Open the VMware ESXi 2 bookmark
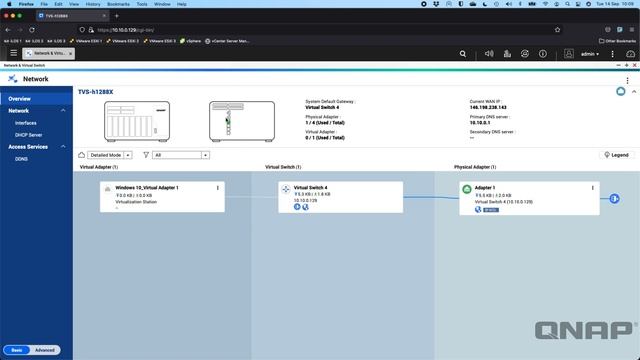 coord(122,41)
